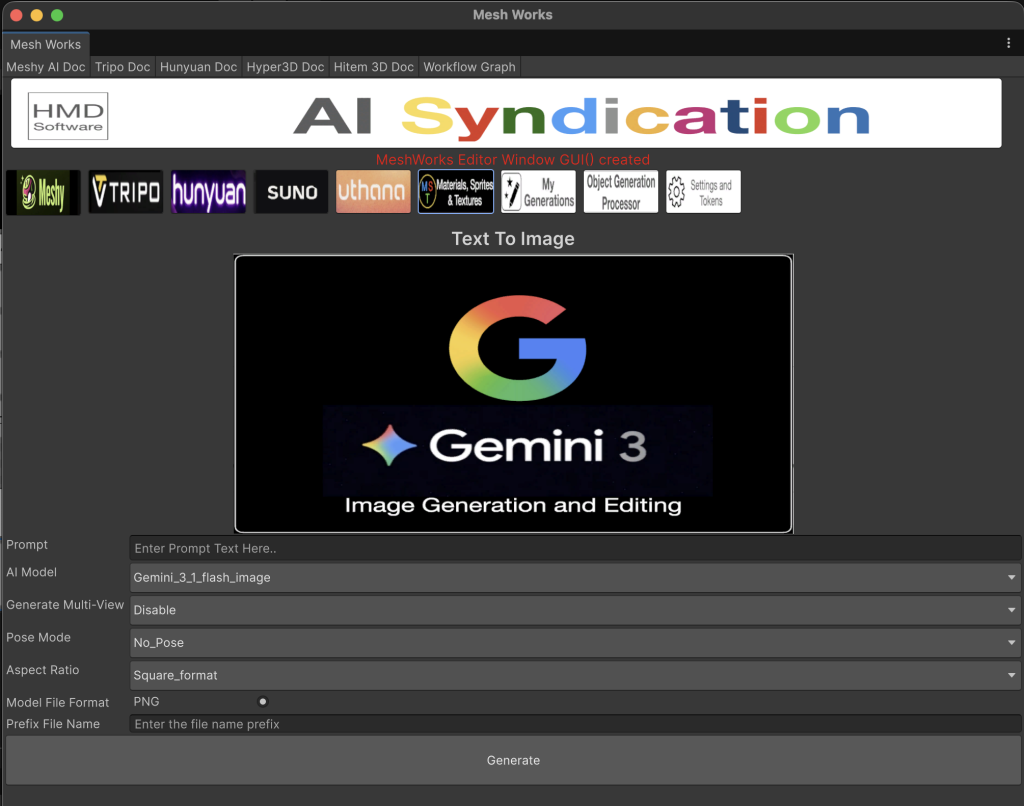Minimize the window with yellow button
The width and height of the screenshot is (1024, 806).
tap(37, 14)
